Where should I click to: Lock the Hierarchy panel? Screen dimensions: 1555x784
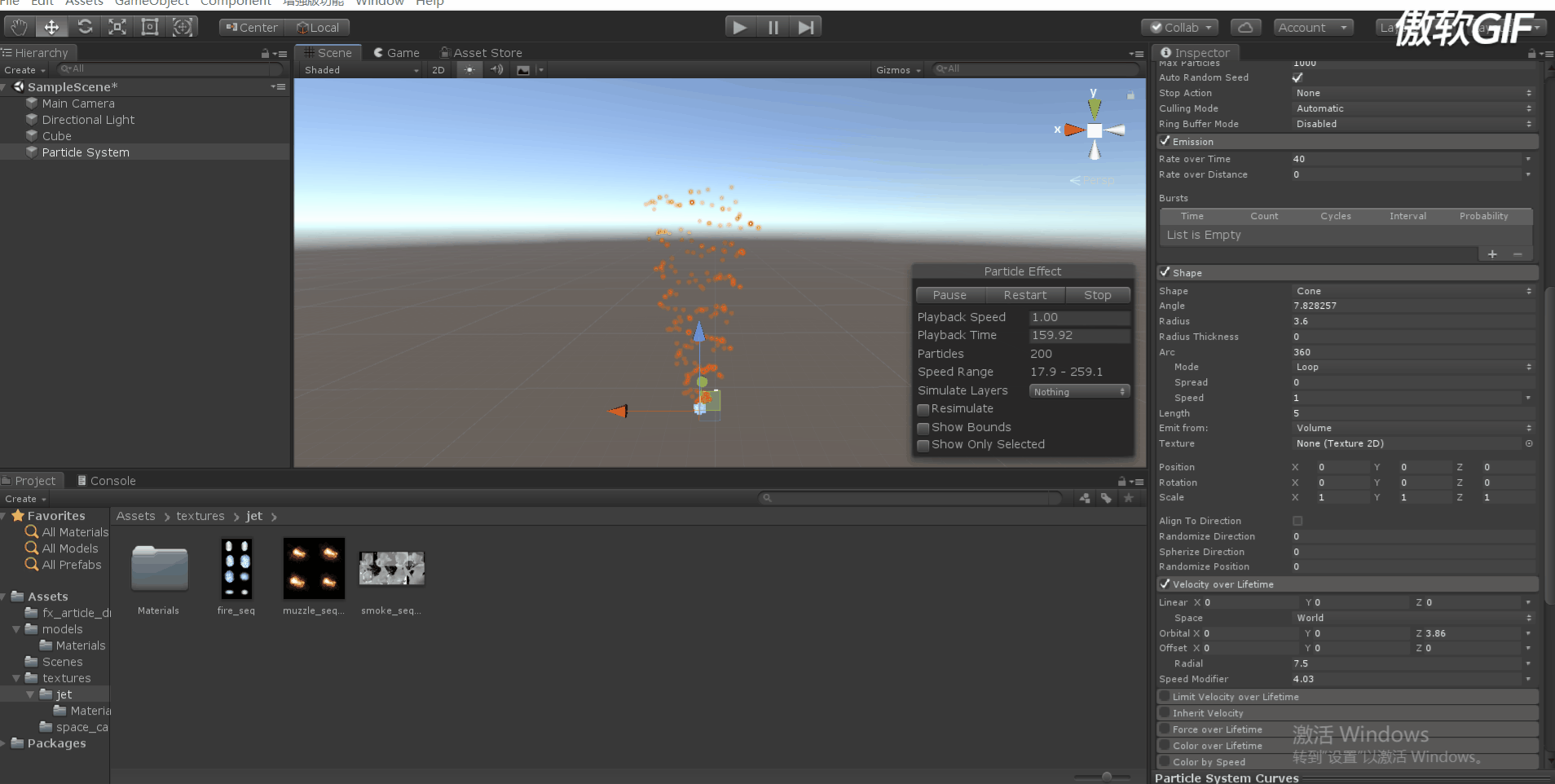click(265, 53)
